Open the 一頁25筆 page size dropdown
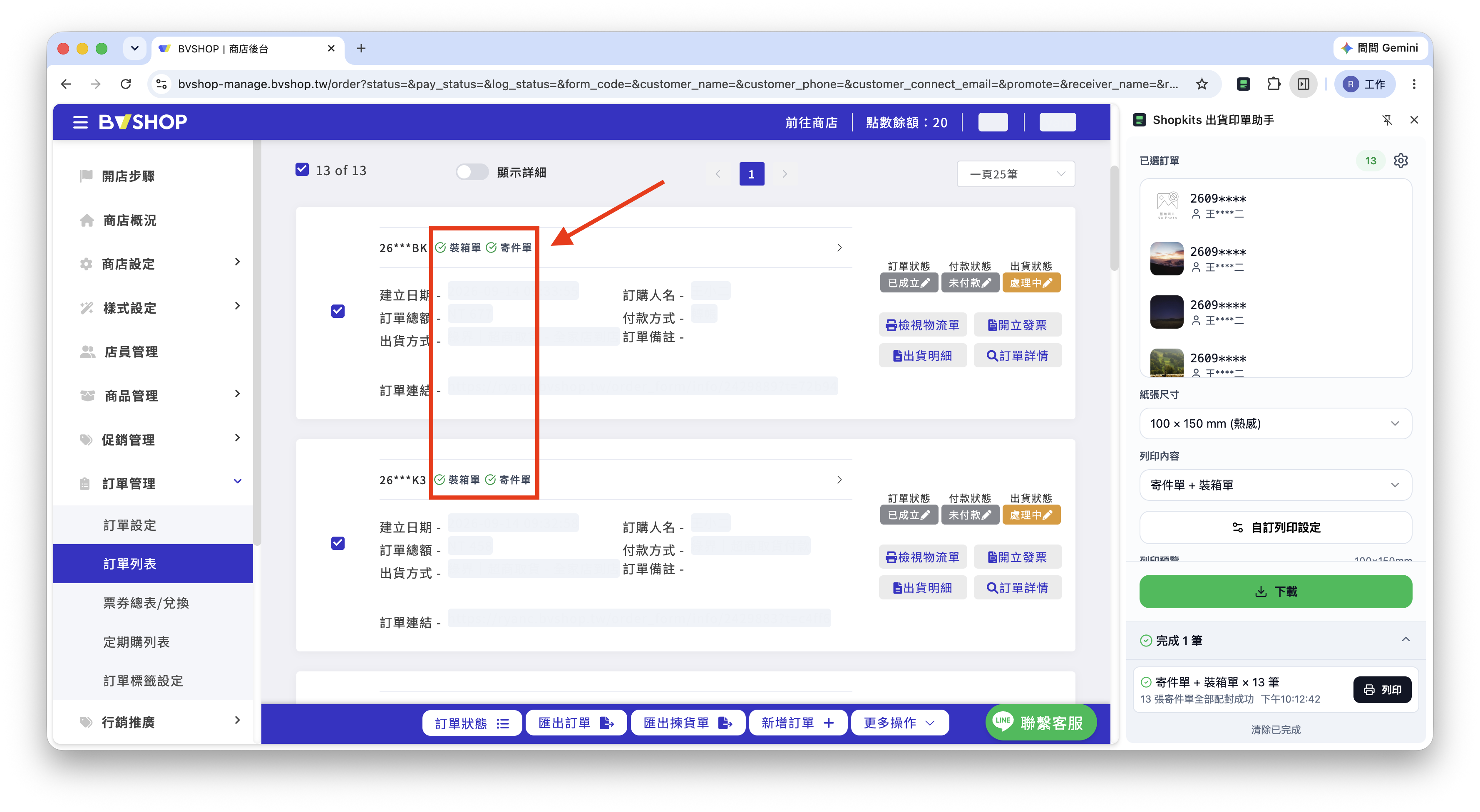The width and height of the screenshot is (1480, 812). click(x=1016, y=174)
